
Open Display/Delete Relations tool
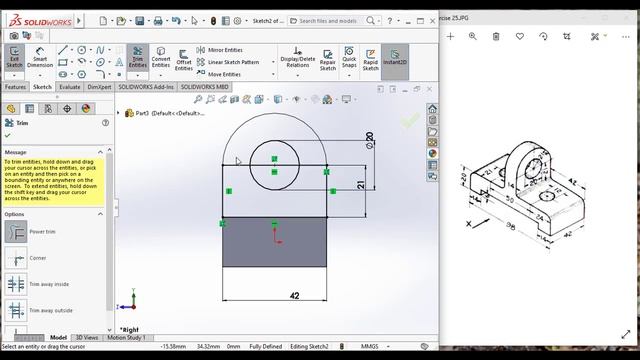click(x=298, y=57)
